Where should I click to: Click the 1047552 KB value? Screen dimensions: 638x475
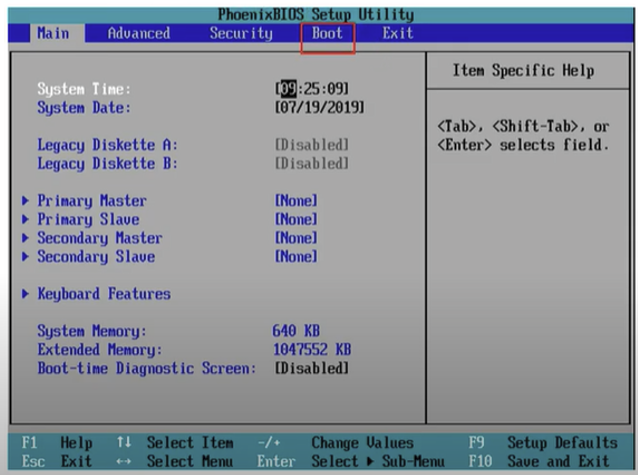pos(312,349)
